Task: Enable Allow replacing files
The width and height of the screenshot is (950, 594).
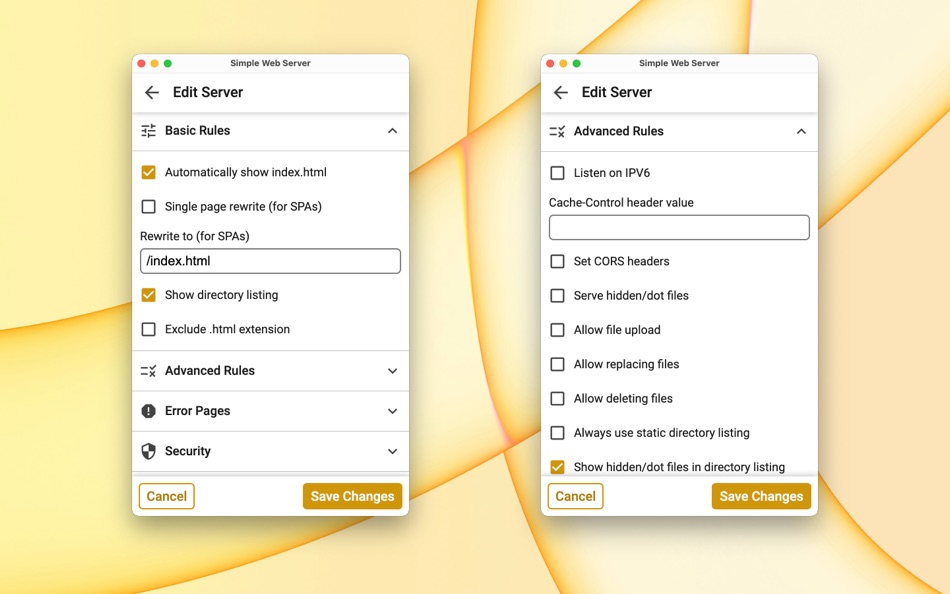Action: [557, 364]
